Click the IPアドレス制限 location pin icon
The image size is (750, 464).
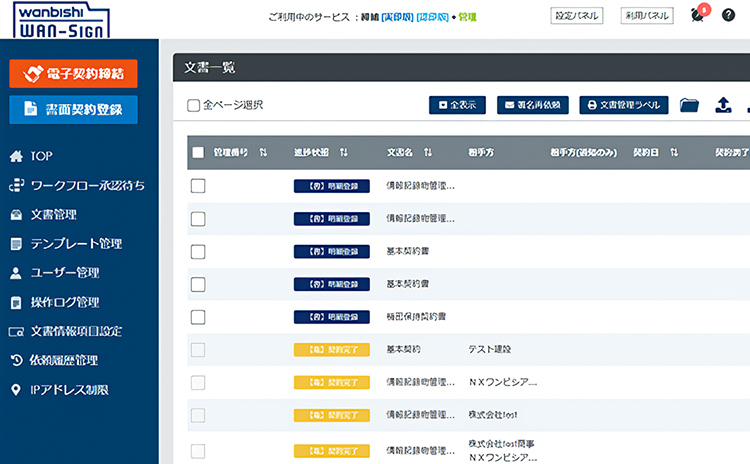click(15, 389)
